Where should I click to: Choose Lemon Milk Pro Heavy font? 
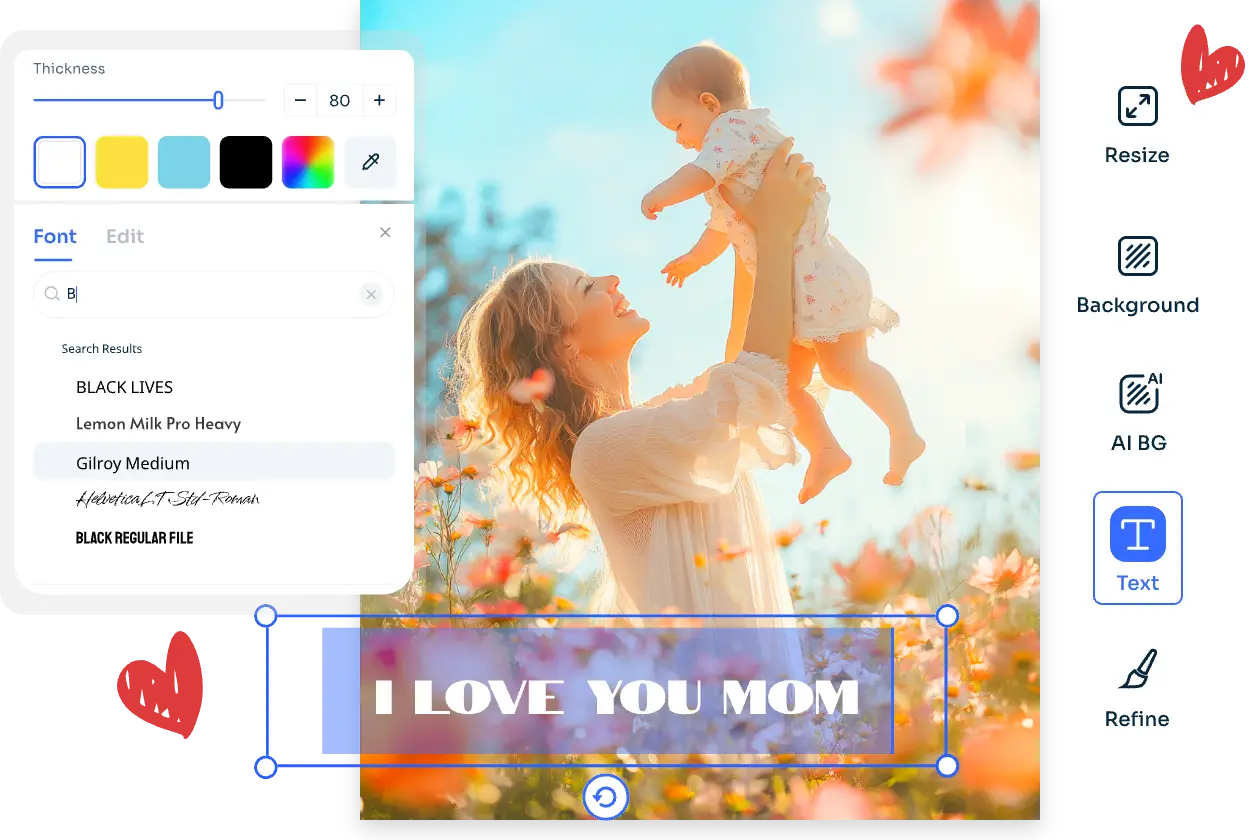[x=158, y=424]
